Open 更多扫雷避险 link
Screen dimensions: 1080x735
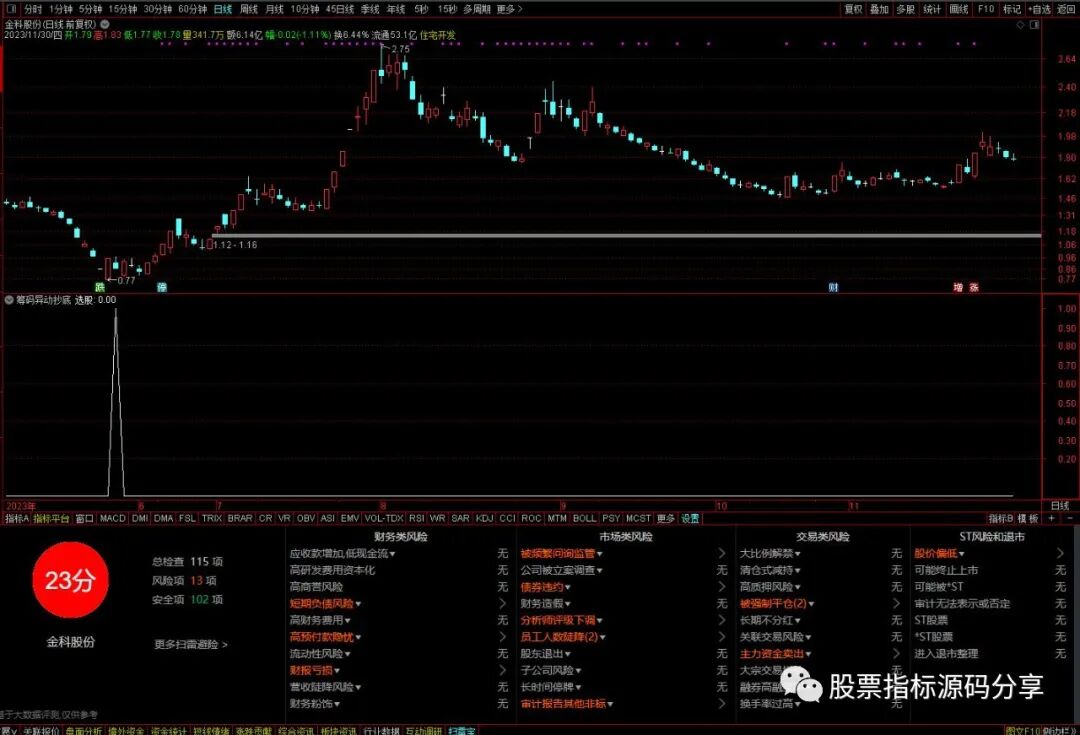(x=191, y=644)
